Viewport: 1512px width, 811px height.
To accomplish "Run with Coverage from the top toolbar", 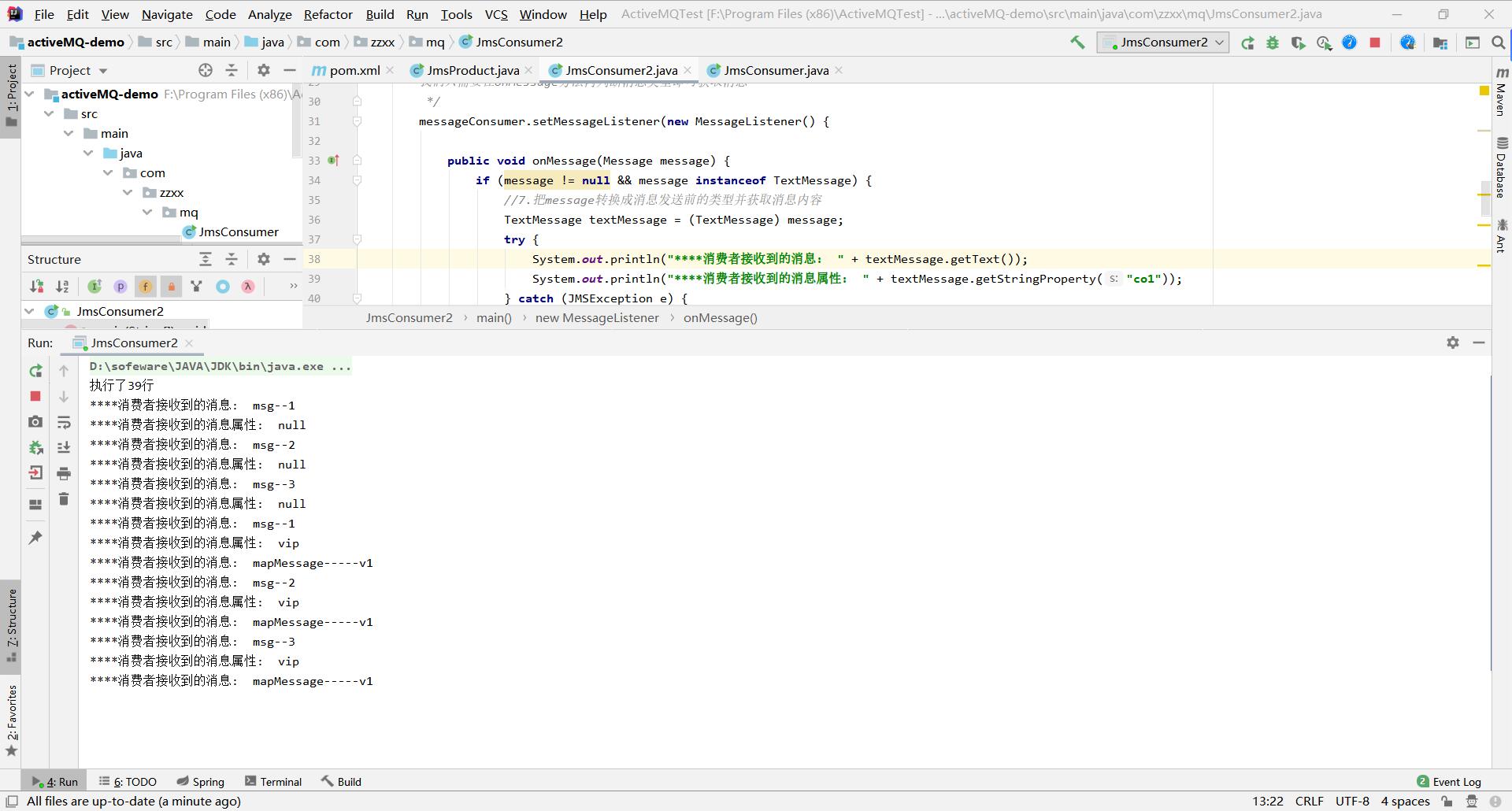I will coord(1298,43).
